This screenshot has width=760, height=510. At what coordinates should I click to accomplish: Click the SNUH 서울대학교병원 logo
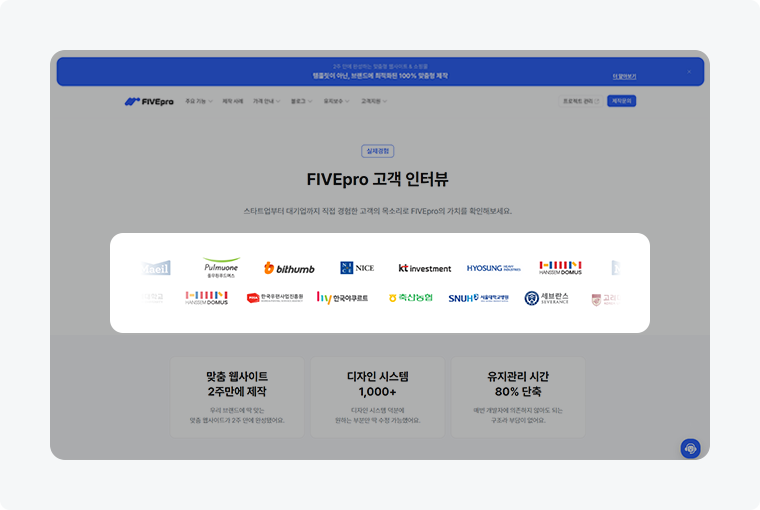tap(478, 298)
